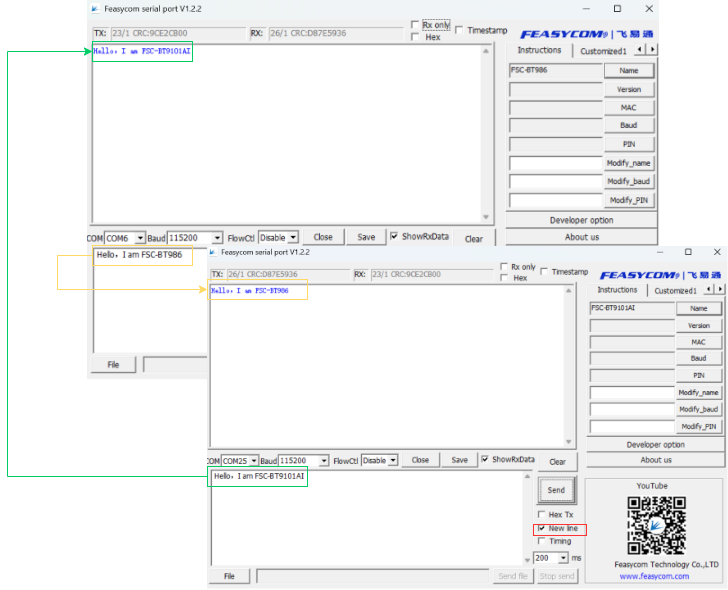This screenshot has width=728, height=590.
Task: Click PIN button in the back window
Action: [629, 144]
